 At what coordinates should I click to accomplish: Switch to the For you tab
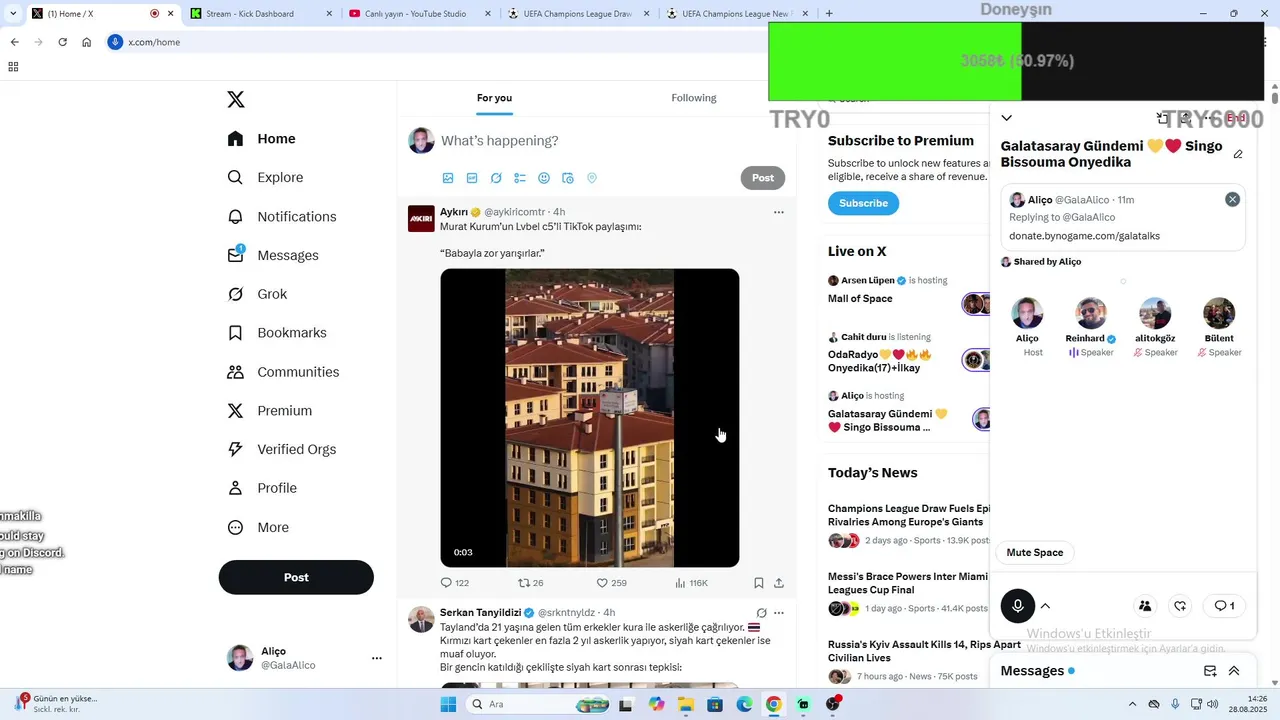point(494,98)
